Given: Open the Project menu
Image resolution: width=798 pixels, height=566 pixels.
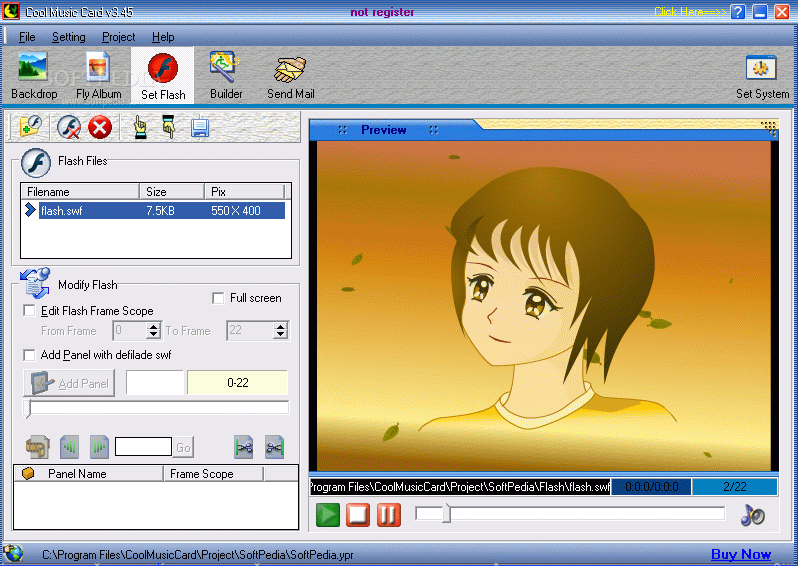Looking at the screenshot, I should pyautogui.click(x=118, y=37).
